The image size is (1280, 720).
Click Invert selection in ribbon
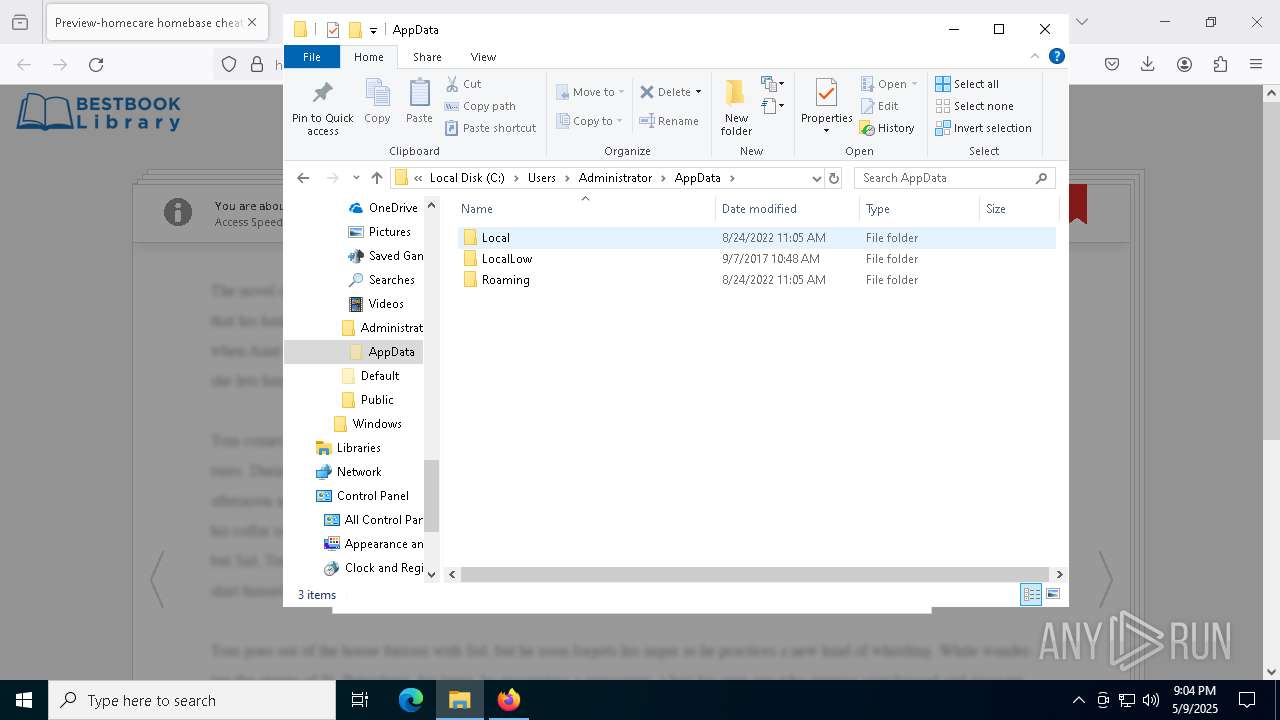point(983,128)
